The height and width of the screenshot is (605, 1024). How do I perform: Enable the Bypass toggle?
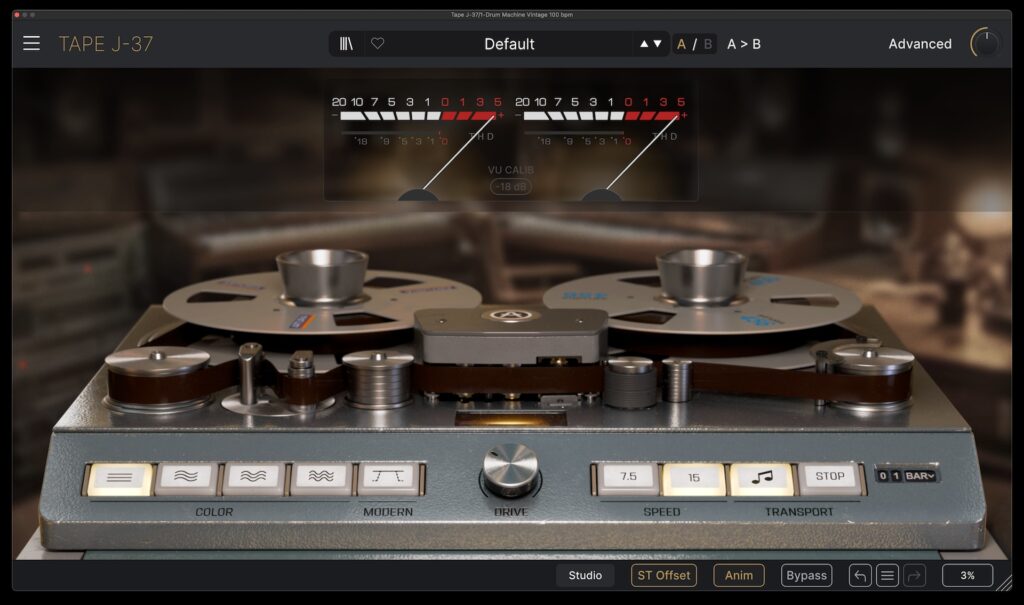click(x=806, y=575)
